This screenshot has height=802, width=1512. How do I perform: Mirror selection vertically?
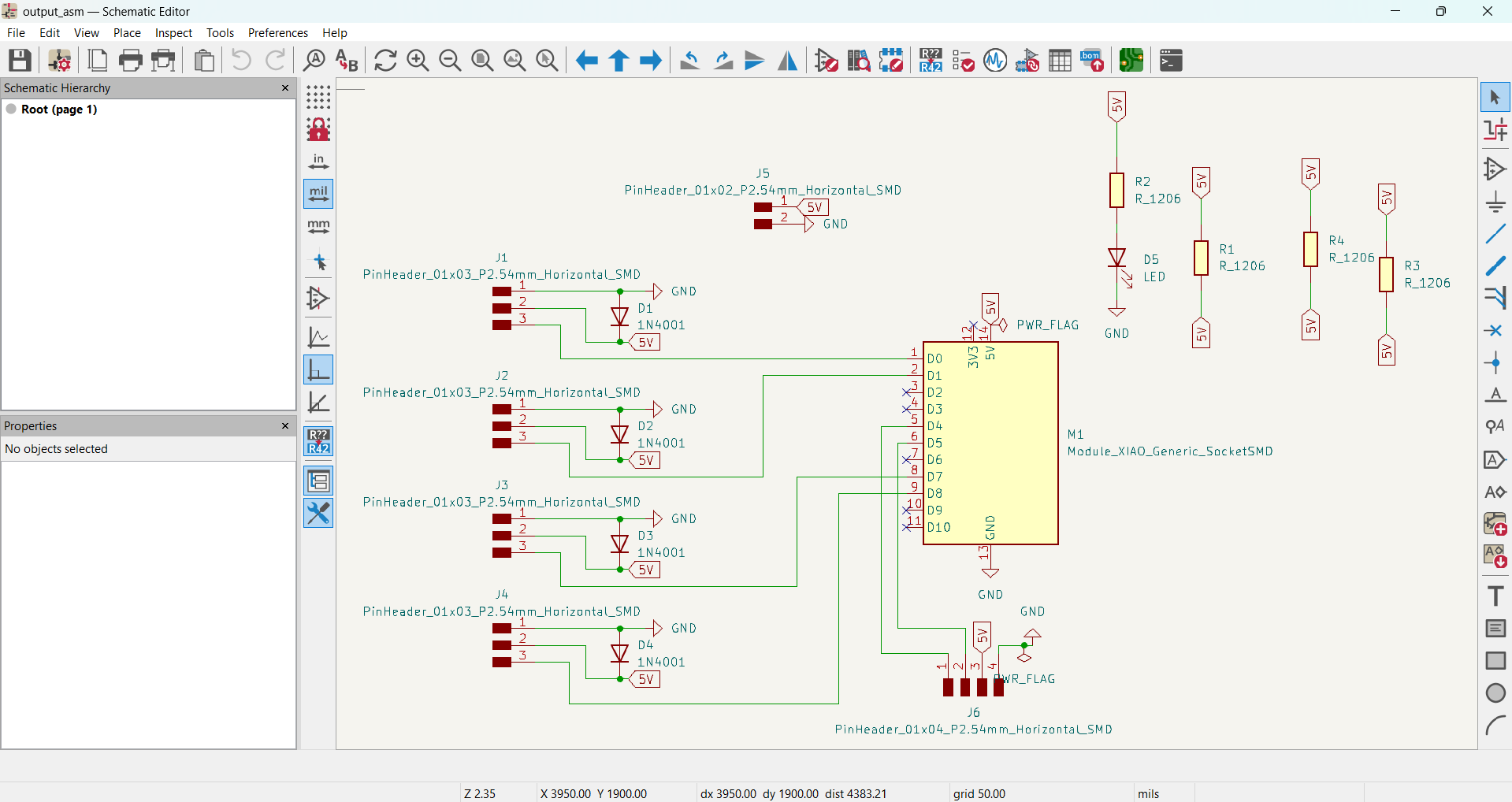[x=755, y=60]
